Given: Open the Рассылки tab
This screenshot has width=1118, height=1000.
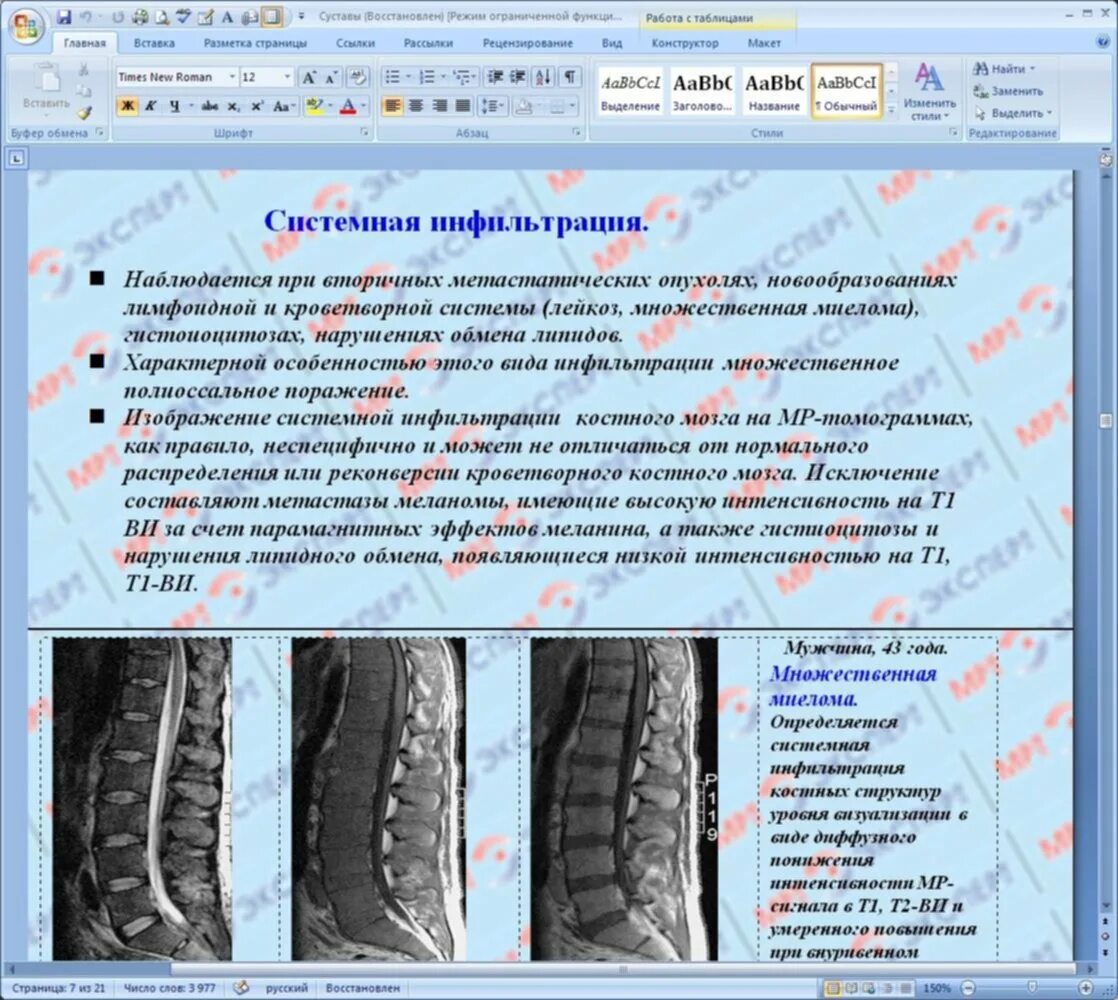Looking at the screenshot, I should click(428, 43).
